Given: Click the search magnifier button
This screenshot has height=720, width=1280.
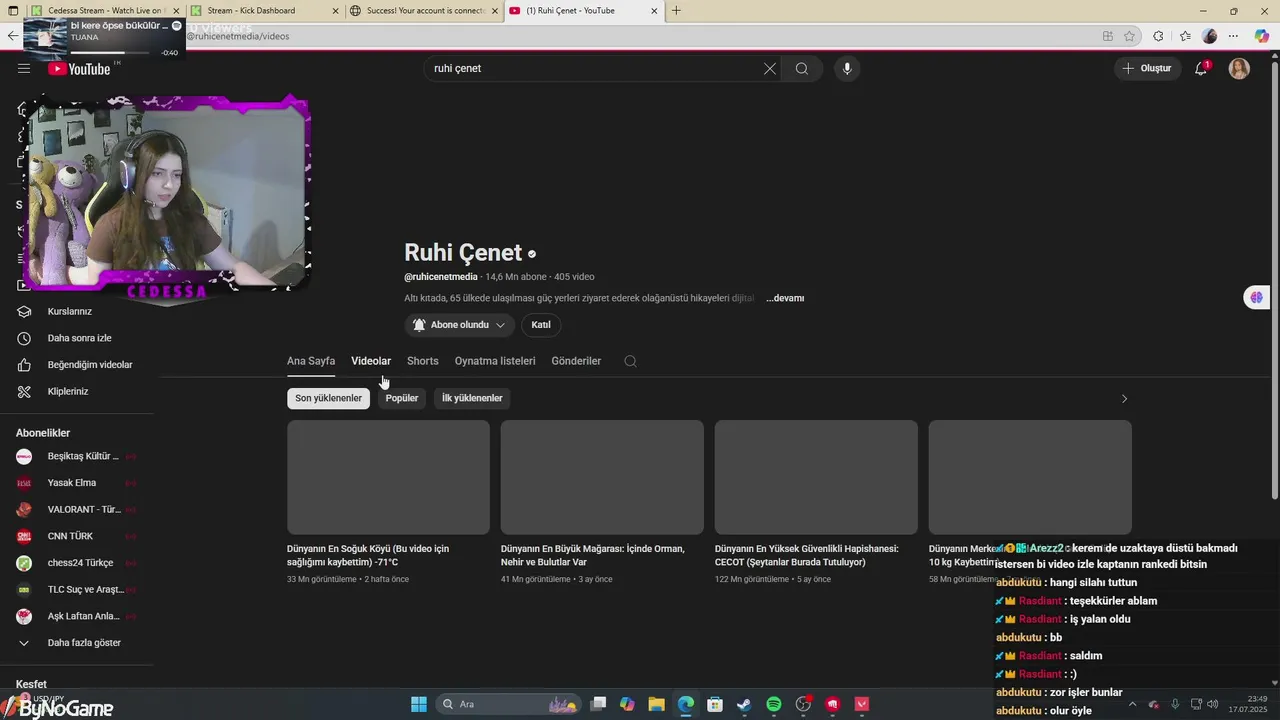Looking at the screenshot, I should (x=802, y=68).
